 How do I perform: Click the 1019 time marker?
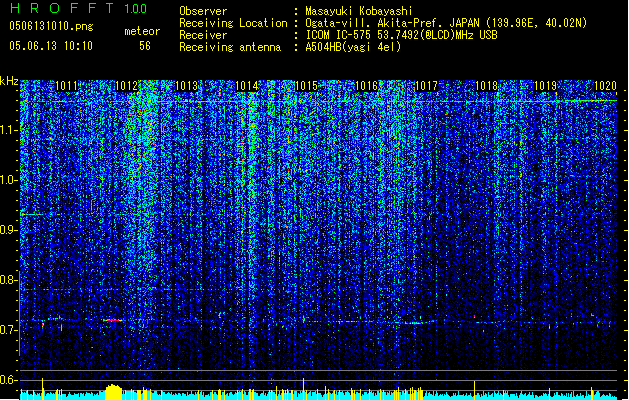click(546, 86)
